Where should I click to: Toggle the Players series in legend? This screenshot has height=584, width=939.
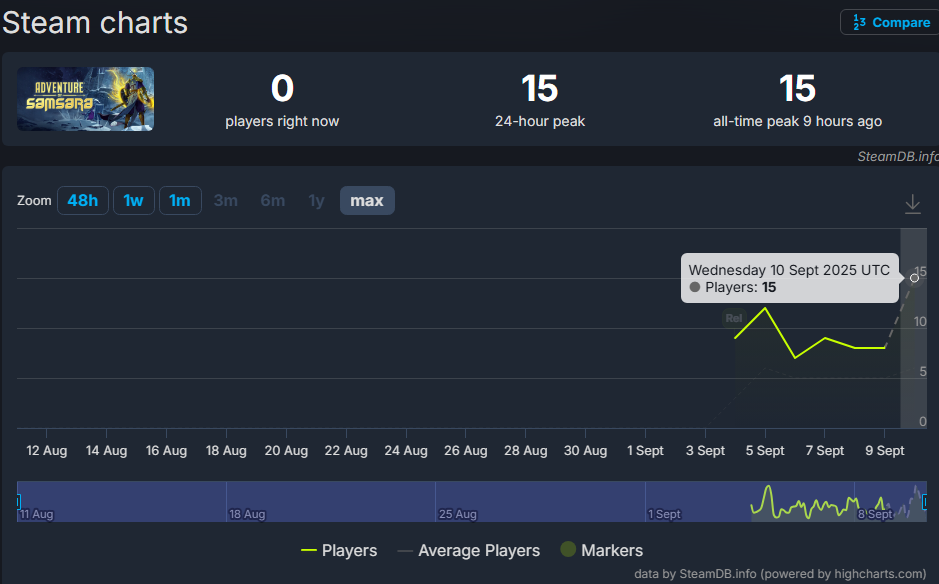[339, 550]
